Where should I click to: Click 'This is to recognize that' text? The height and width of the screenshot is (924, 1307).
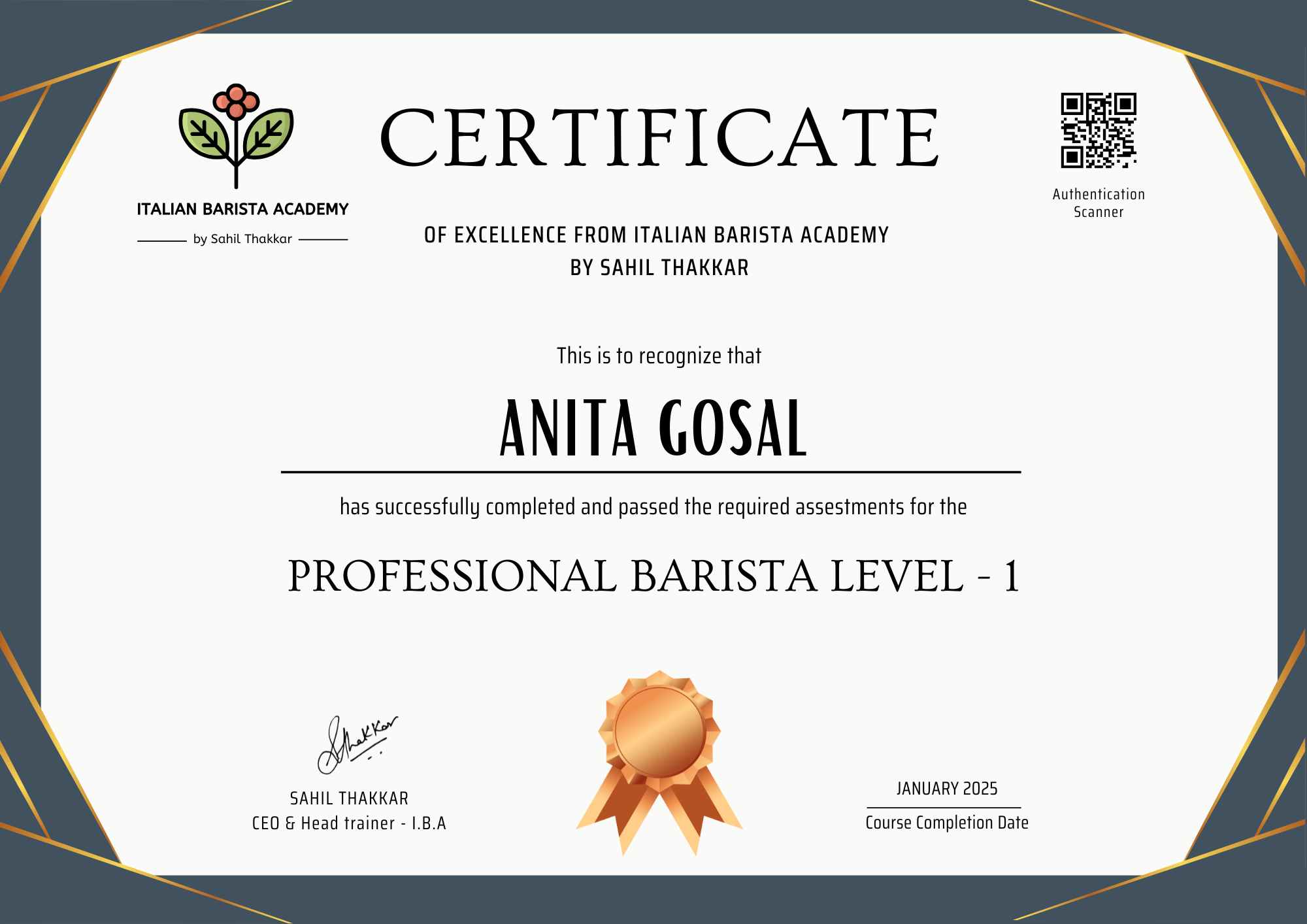(659, 356)
